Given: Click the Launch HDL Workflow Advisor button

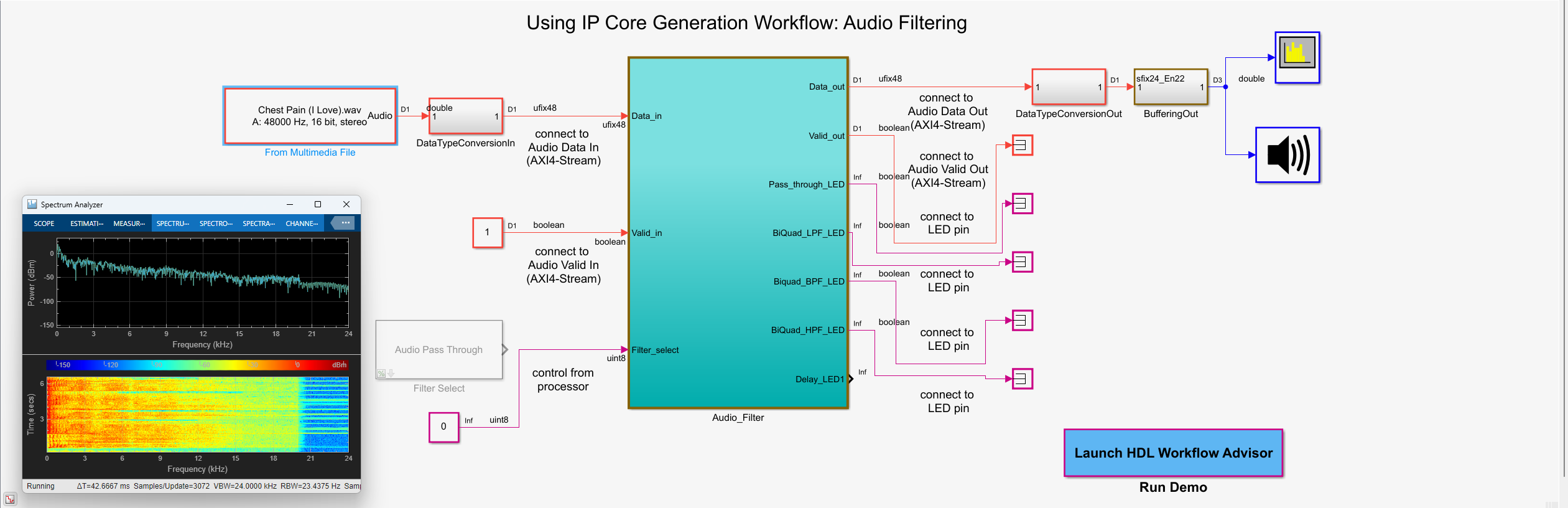Looking at the screenshot, I should click(x=1172, y=453).
